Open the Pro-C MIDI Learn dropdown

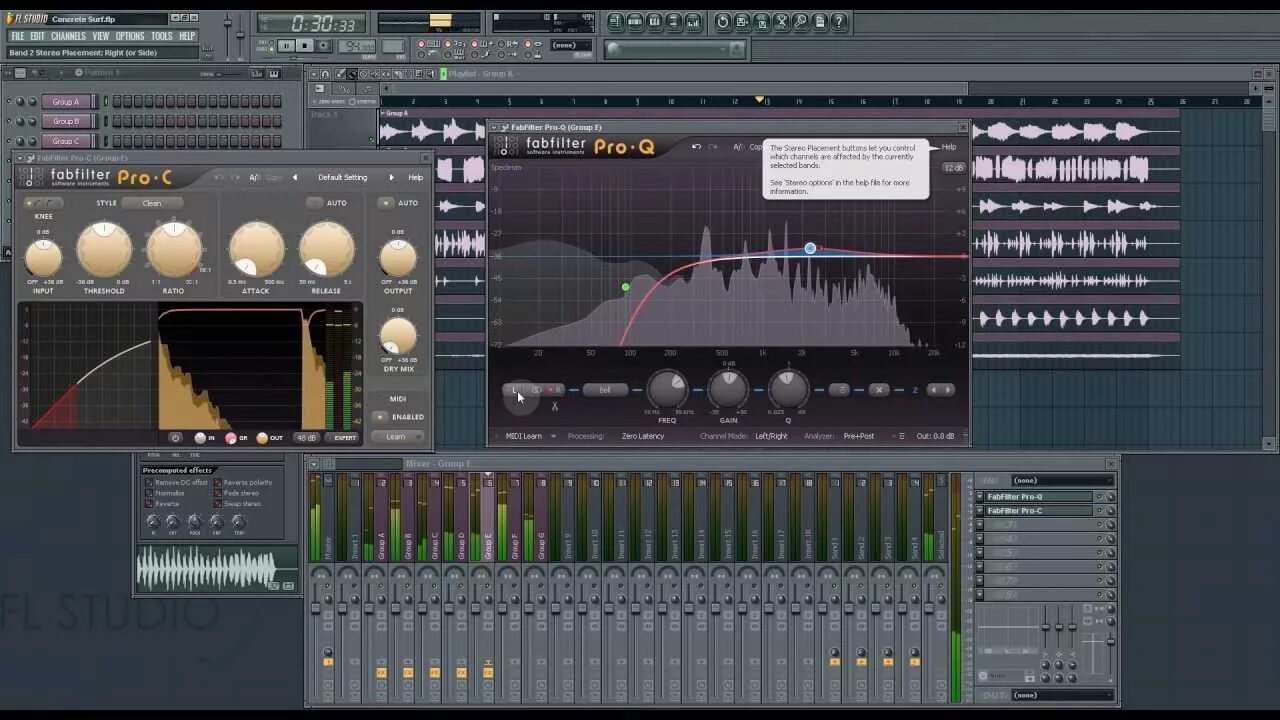399,437
